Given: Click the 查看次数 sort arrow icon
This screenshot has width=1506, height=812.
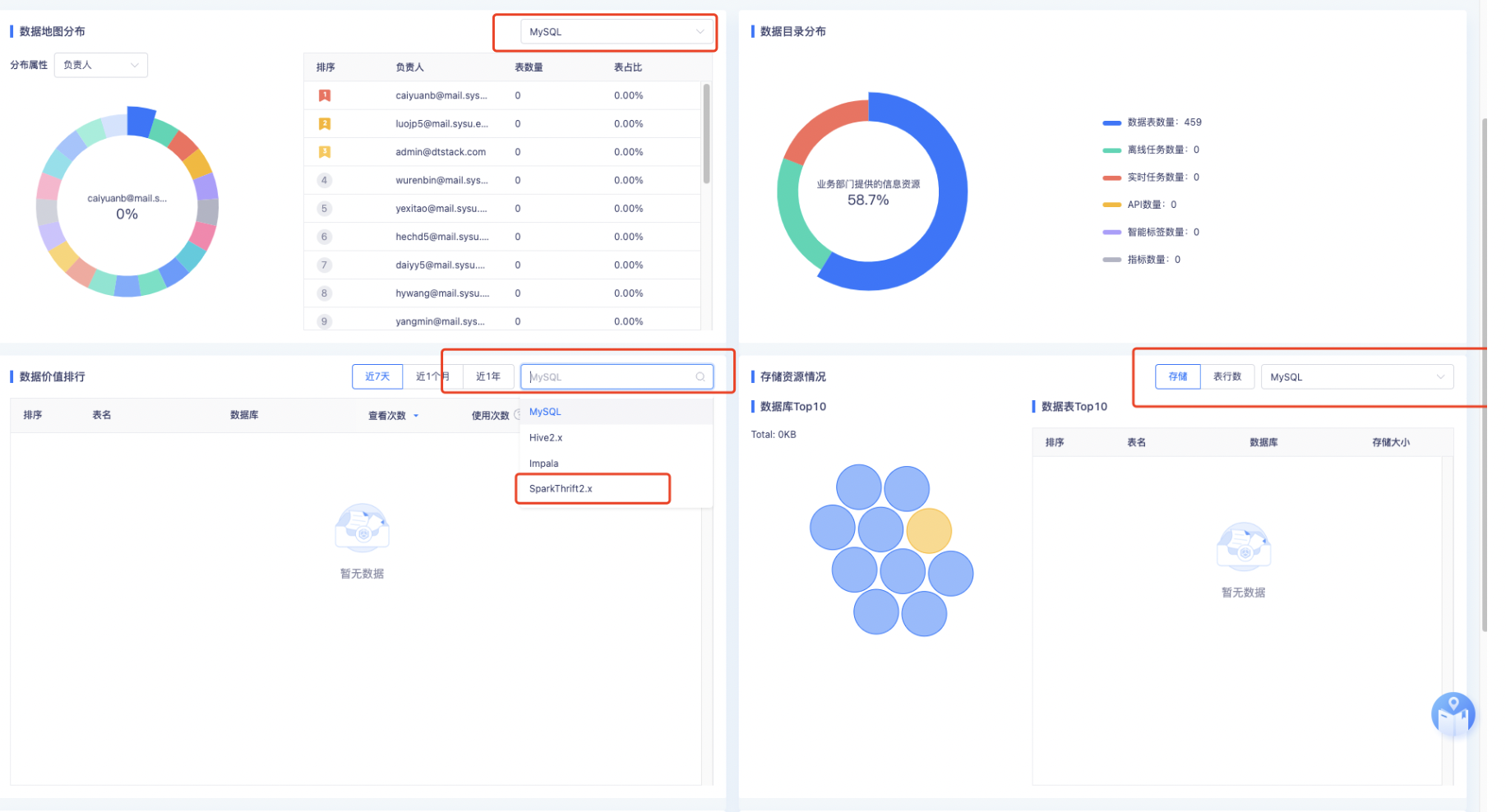Looking at the screenshot, I should pyautogui.click(x=416, y=416).
